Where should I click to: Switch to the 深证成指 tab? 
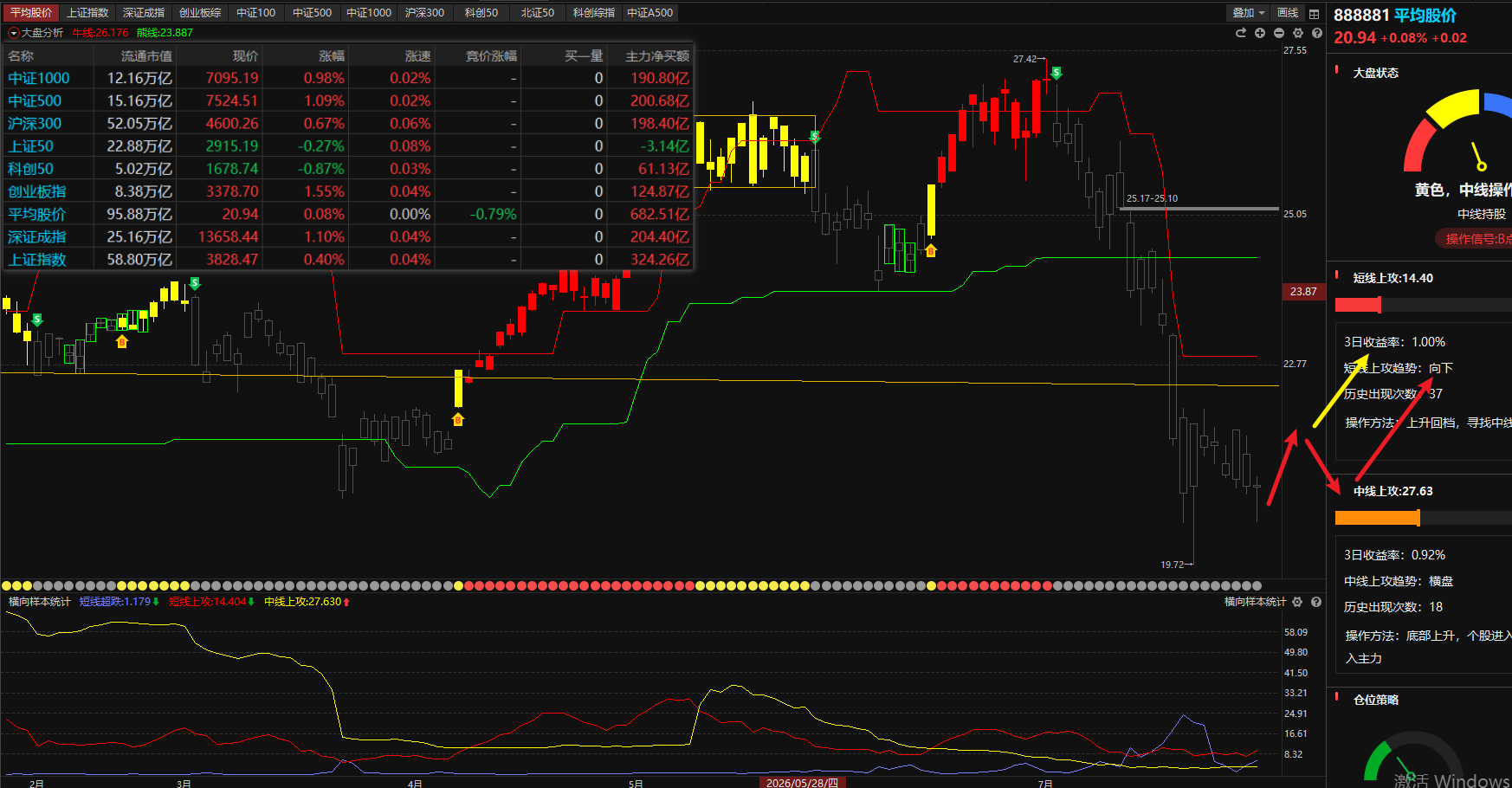[144, 13]
